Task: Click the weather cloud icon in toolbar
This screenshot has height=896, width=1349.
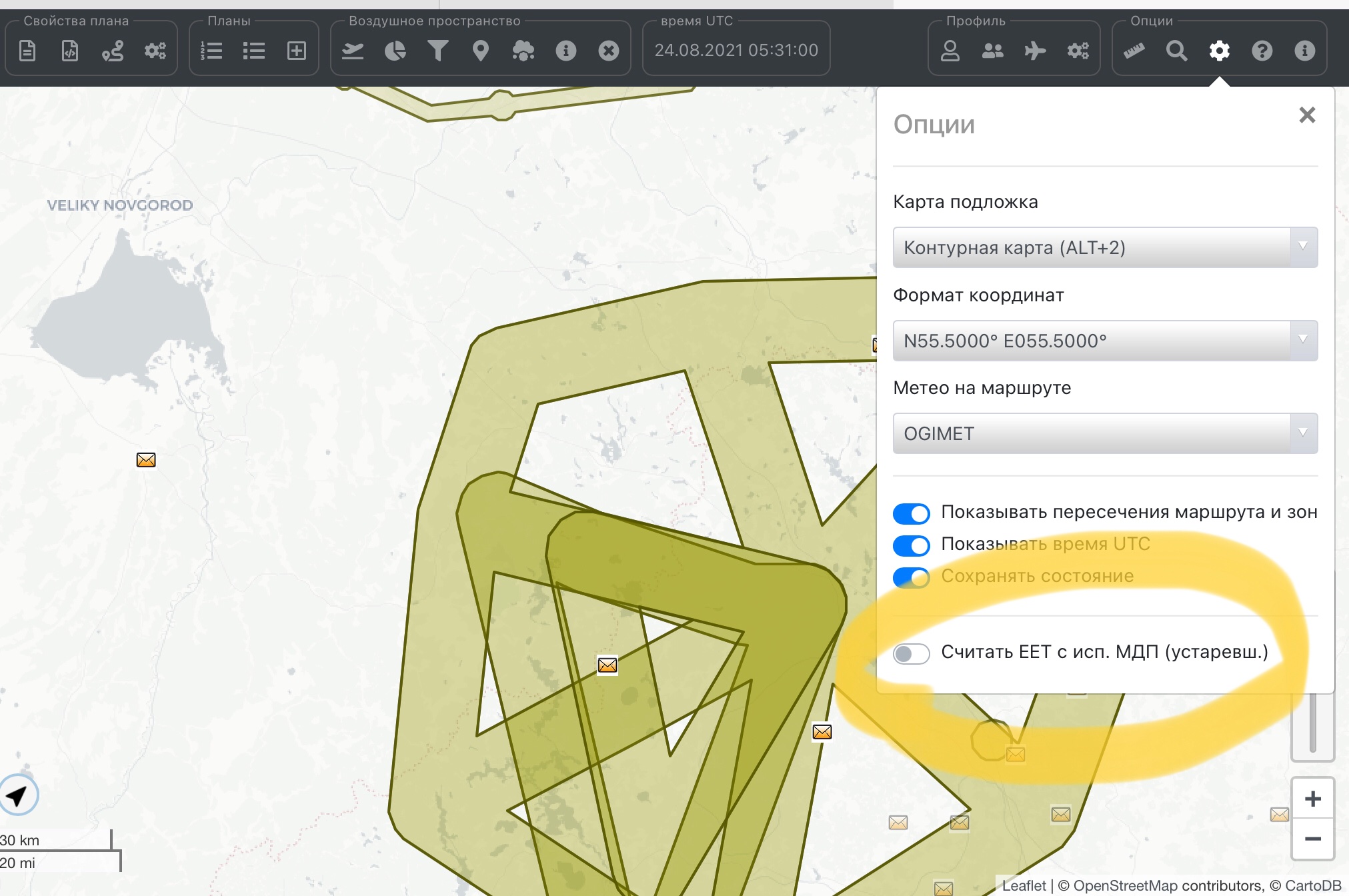Action: (523, 51)
